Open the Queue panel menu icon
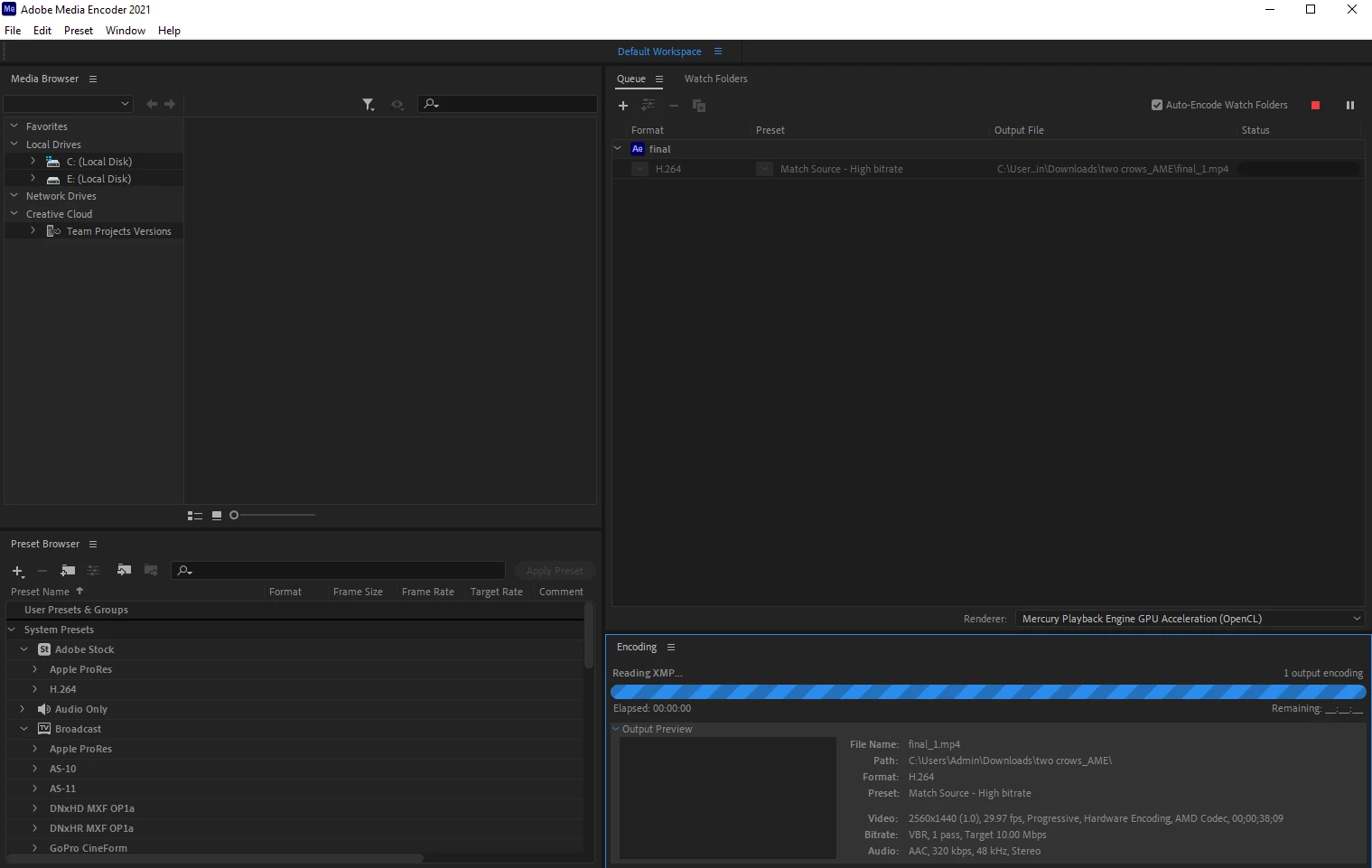The image size is (1372, 868). click(659, 79)
